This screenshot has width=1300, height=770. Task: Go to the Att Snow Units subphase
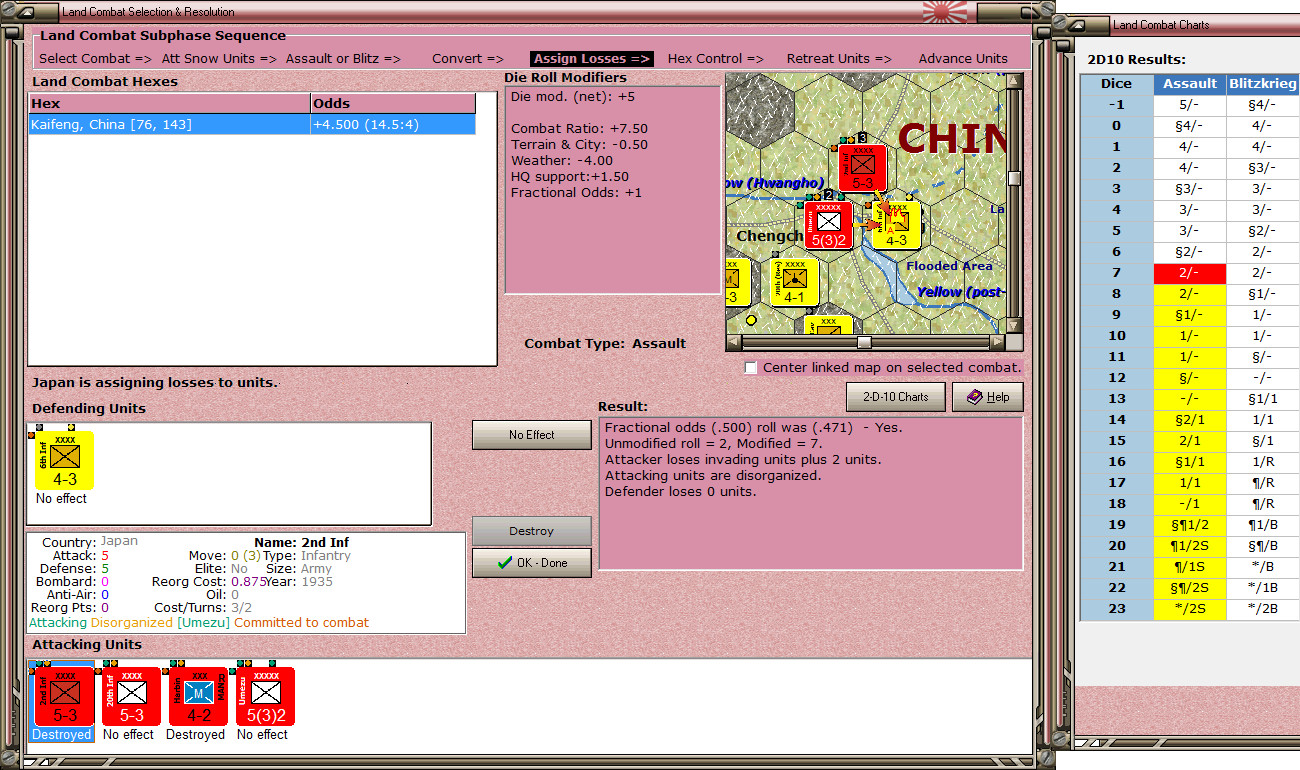218,59
